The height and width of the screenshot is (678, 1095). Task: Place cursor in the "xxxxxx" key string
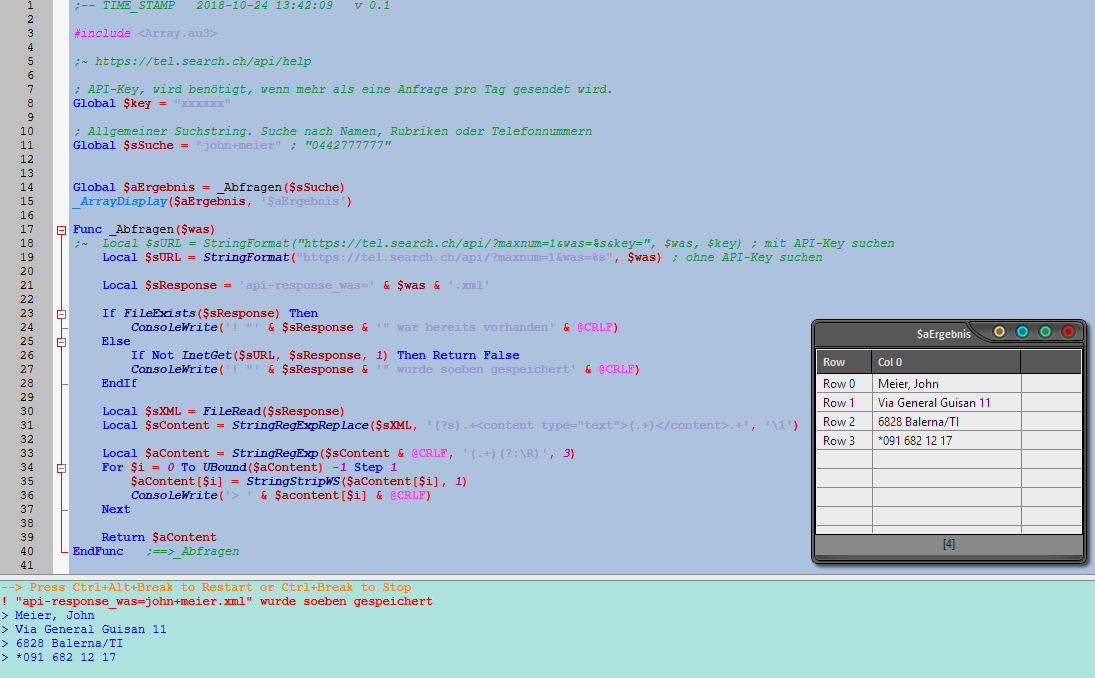click(202, 104)
